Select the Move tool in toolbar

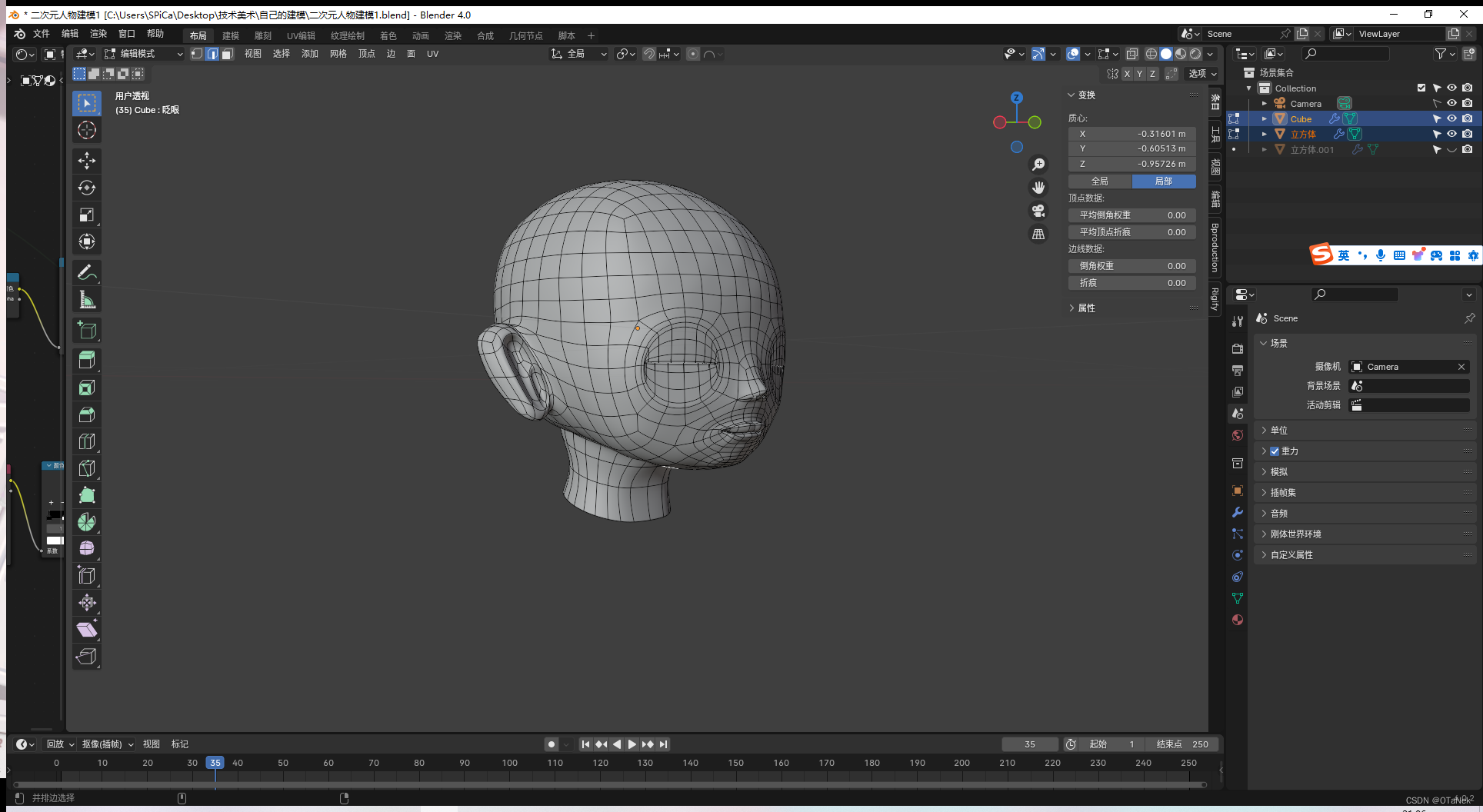click(x=87, y=160)
